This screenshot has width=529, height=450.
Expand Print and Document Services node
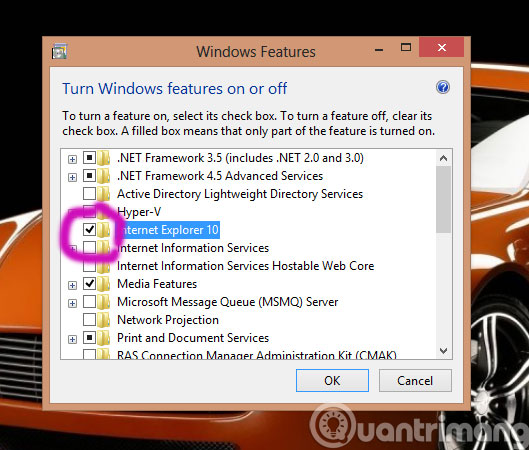72,339
